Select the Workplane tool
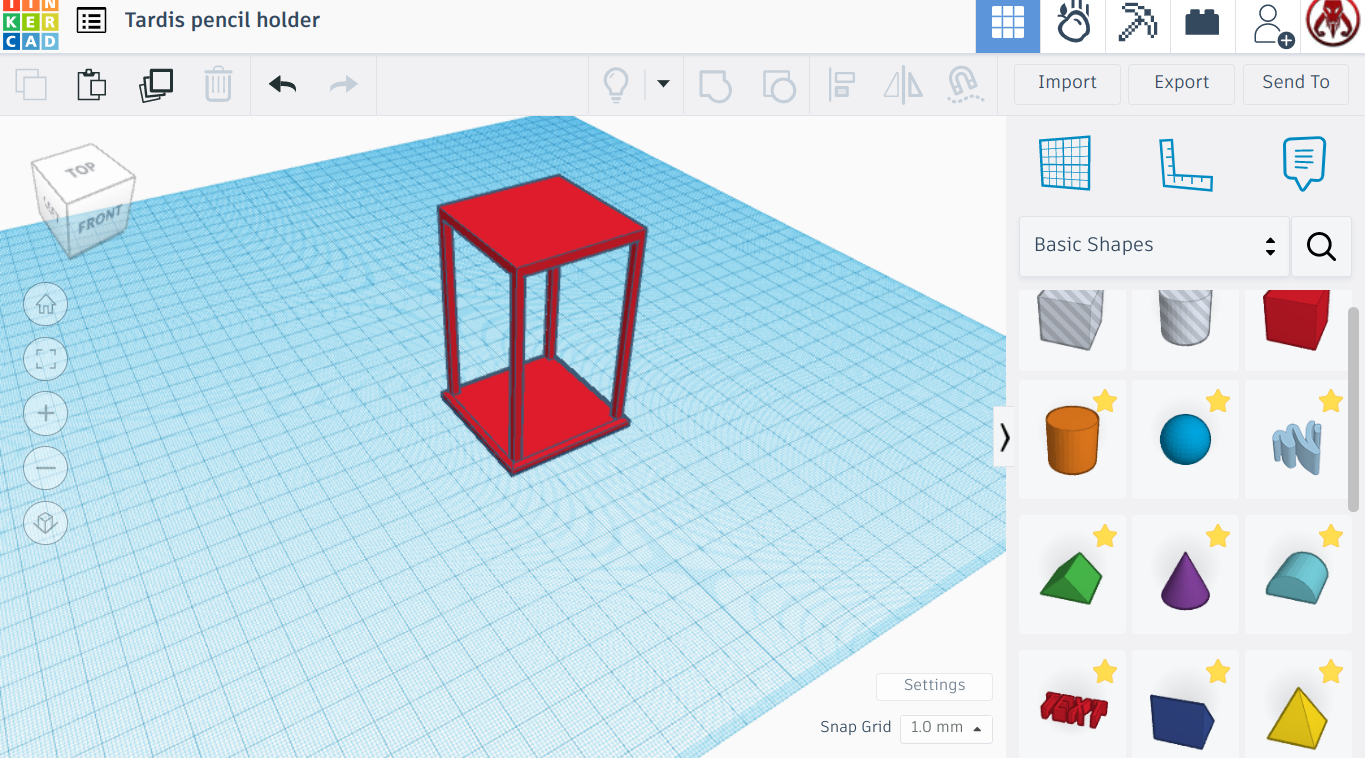 pos(1065,163)
